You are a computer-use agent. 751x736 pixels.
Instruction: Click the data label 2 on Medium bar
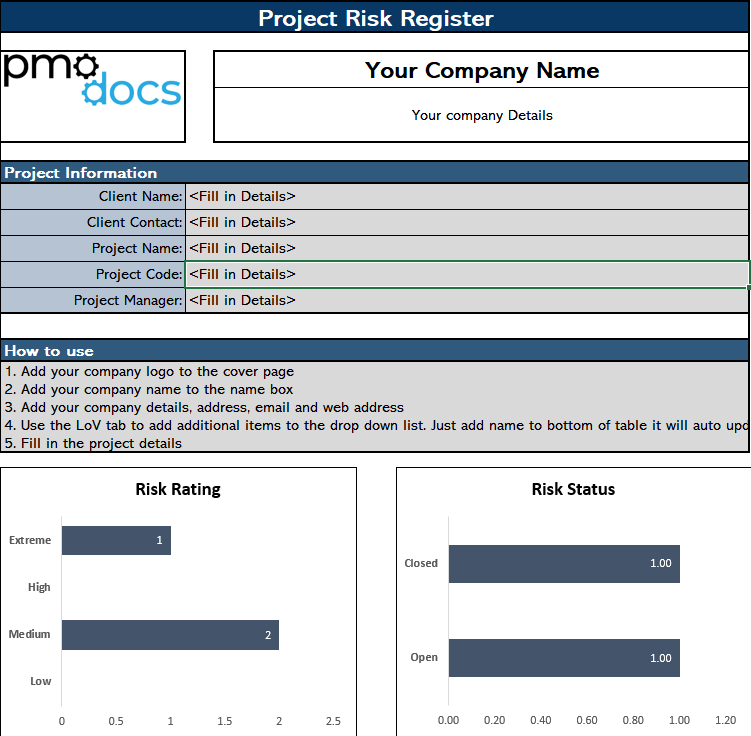point(268,635)
